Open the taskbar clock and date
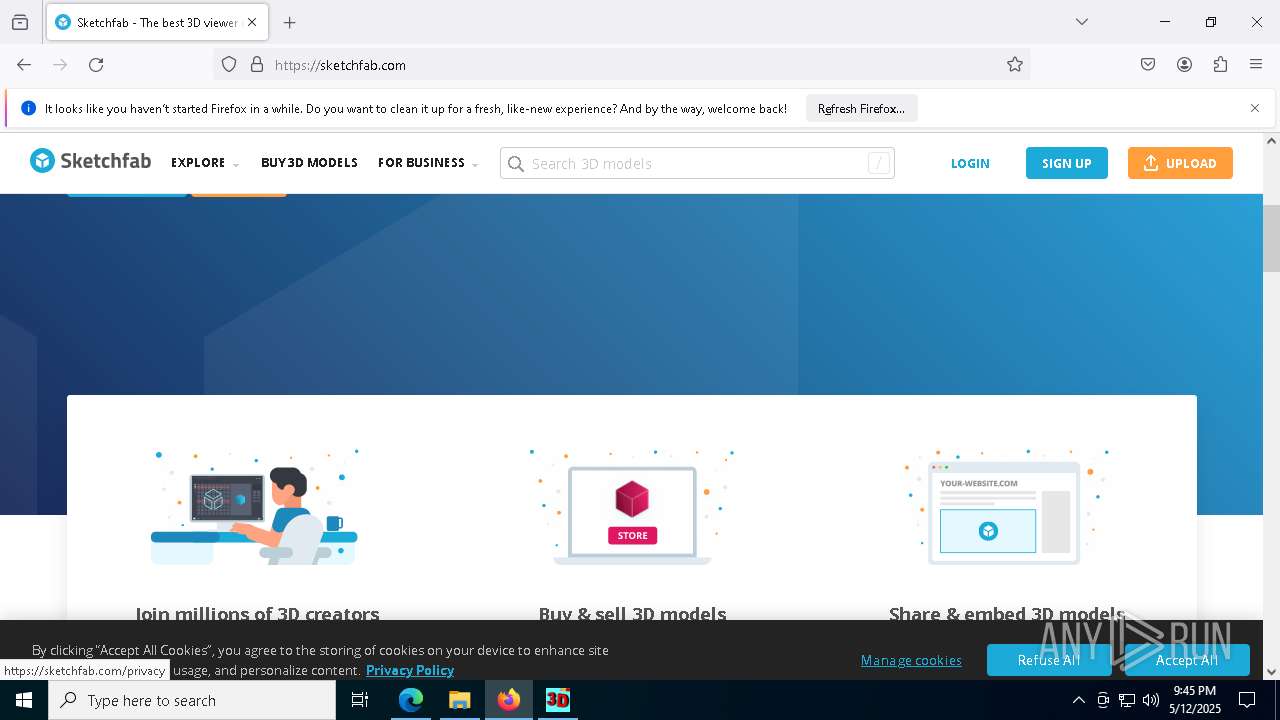1280x720 pixels. click(1194, 700)
